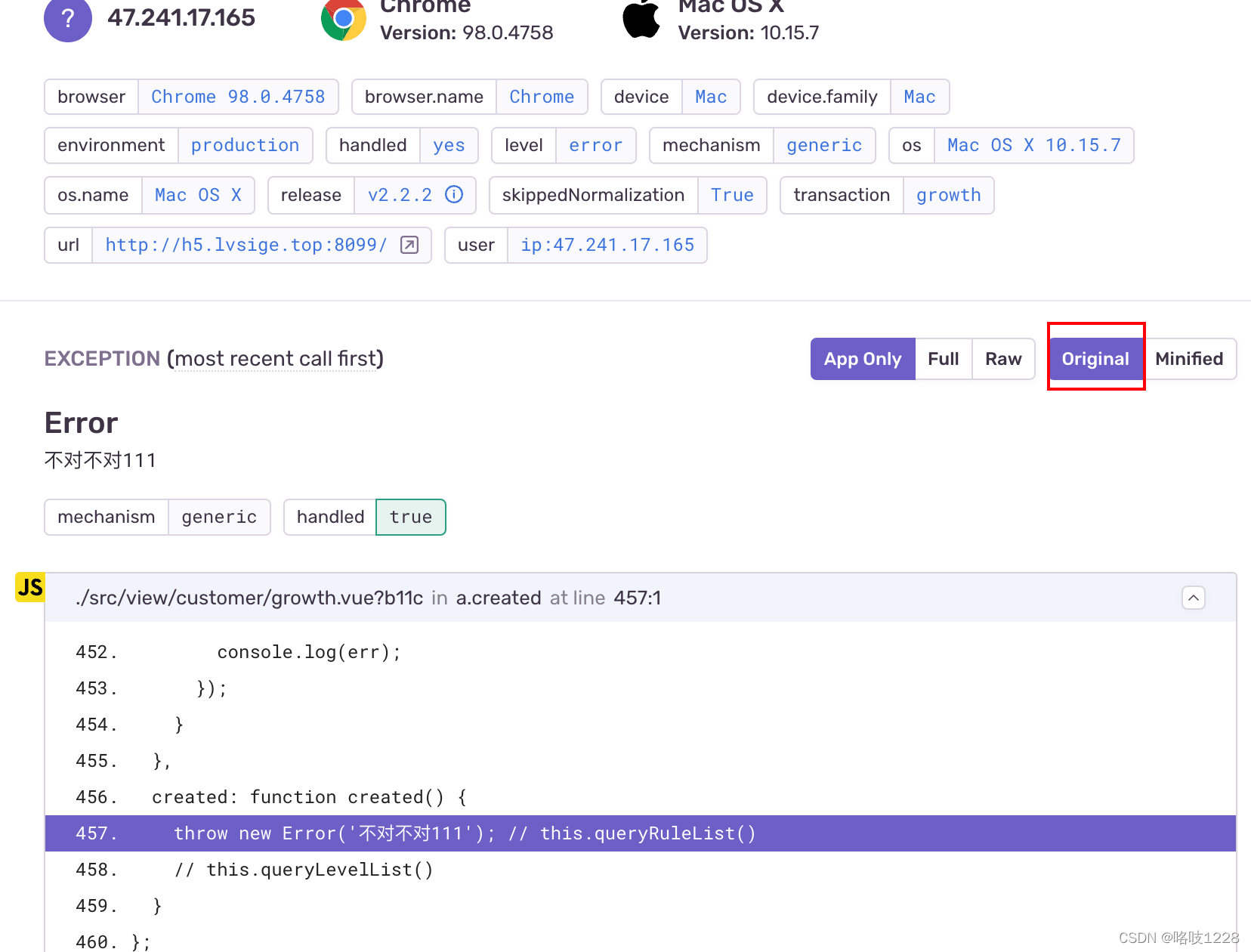Switch to Full stack trace view
Screen dimensions: 1251x952
tap(944, 359)
